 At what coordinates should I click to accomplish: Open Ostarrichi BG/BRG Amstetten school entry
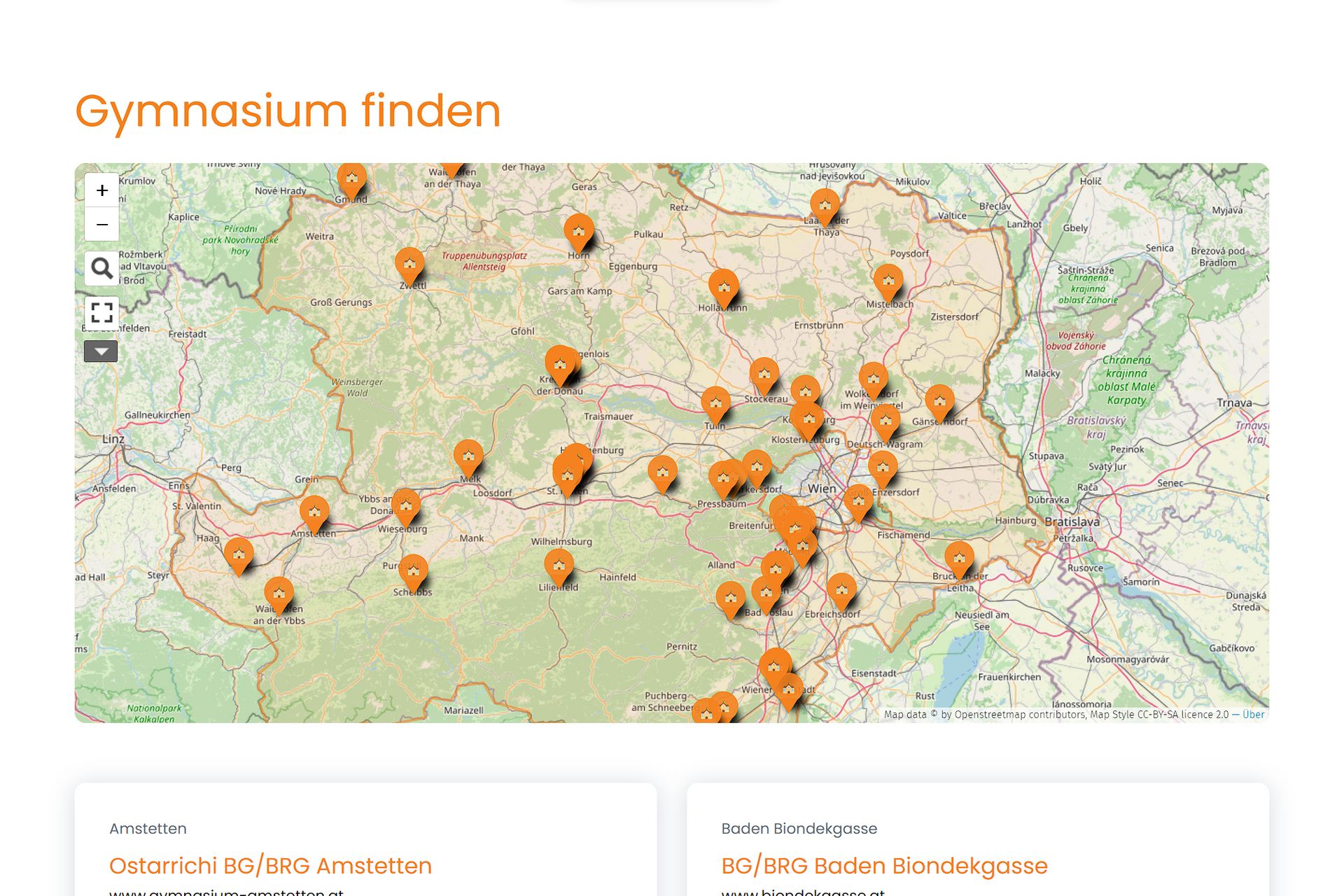tap(271, 866)
